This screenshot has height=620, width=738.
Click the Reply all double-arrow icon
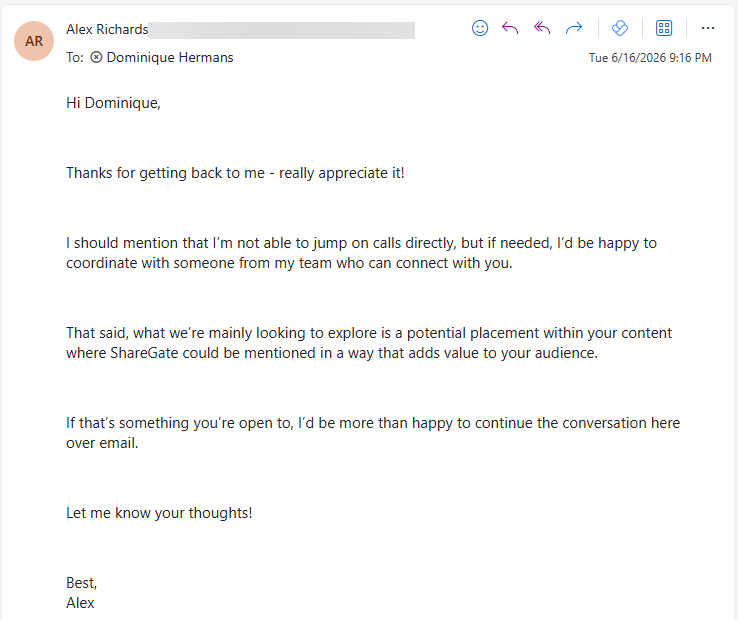pyautogui.click(x=542, y=28)
